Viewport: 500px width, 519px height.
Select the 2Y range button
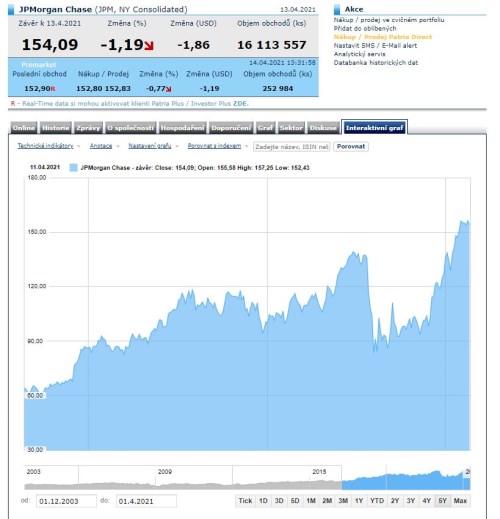point(395,501)
